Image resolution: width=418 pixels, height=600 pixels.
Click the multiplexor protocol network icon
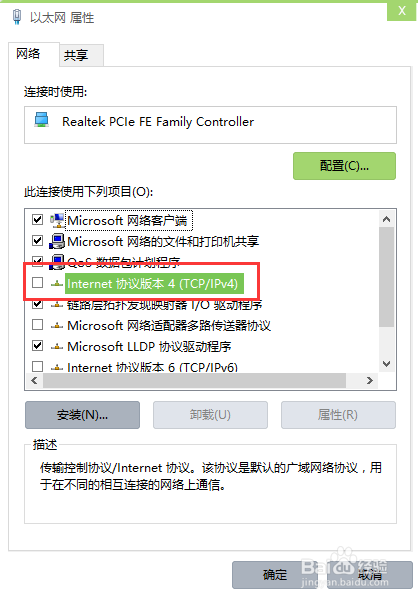[x=57, y=326]
